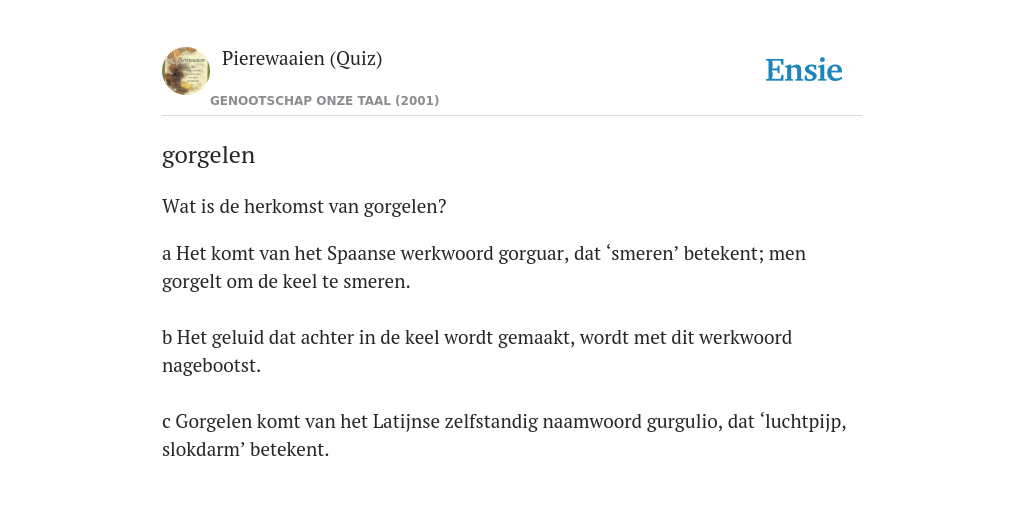The width and height of the screenshot is (1024, 512).
Task: Click the gorgelen heading
Action: point(208,156)
